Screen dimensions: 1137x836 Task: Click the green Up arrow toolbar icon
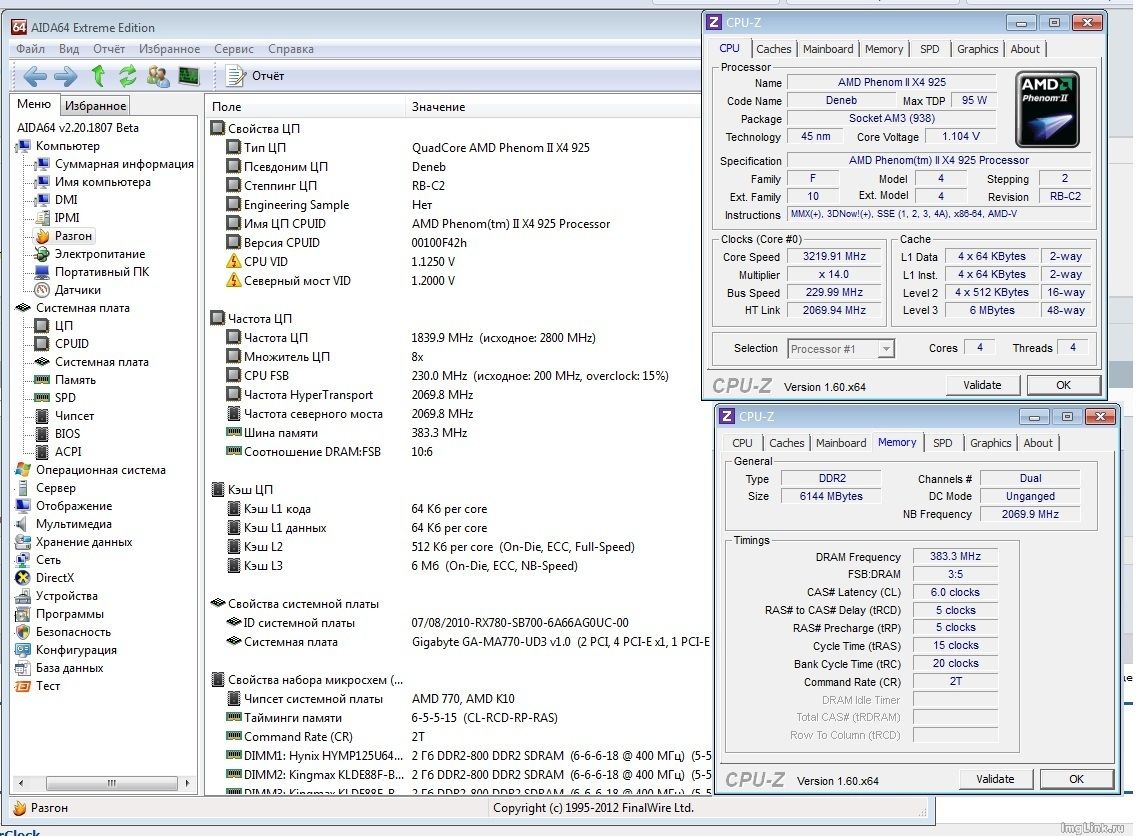coord(98,75)
